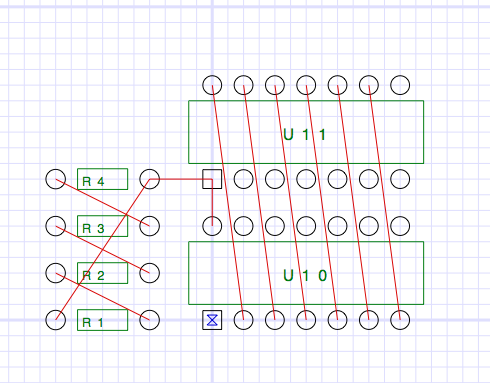
Task: Click U11's top-left pad
Action: [x=212, y=85]
